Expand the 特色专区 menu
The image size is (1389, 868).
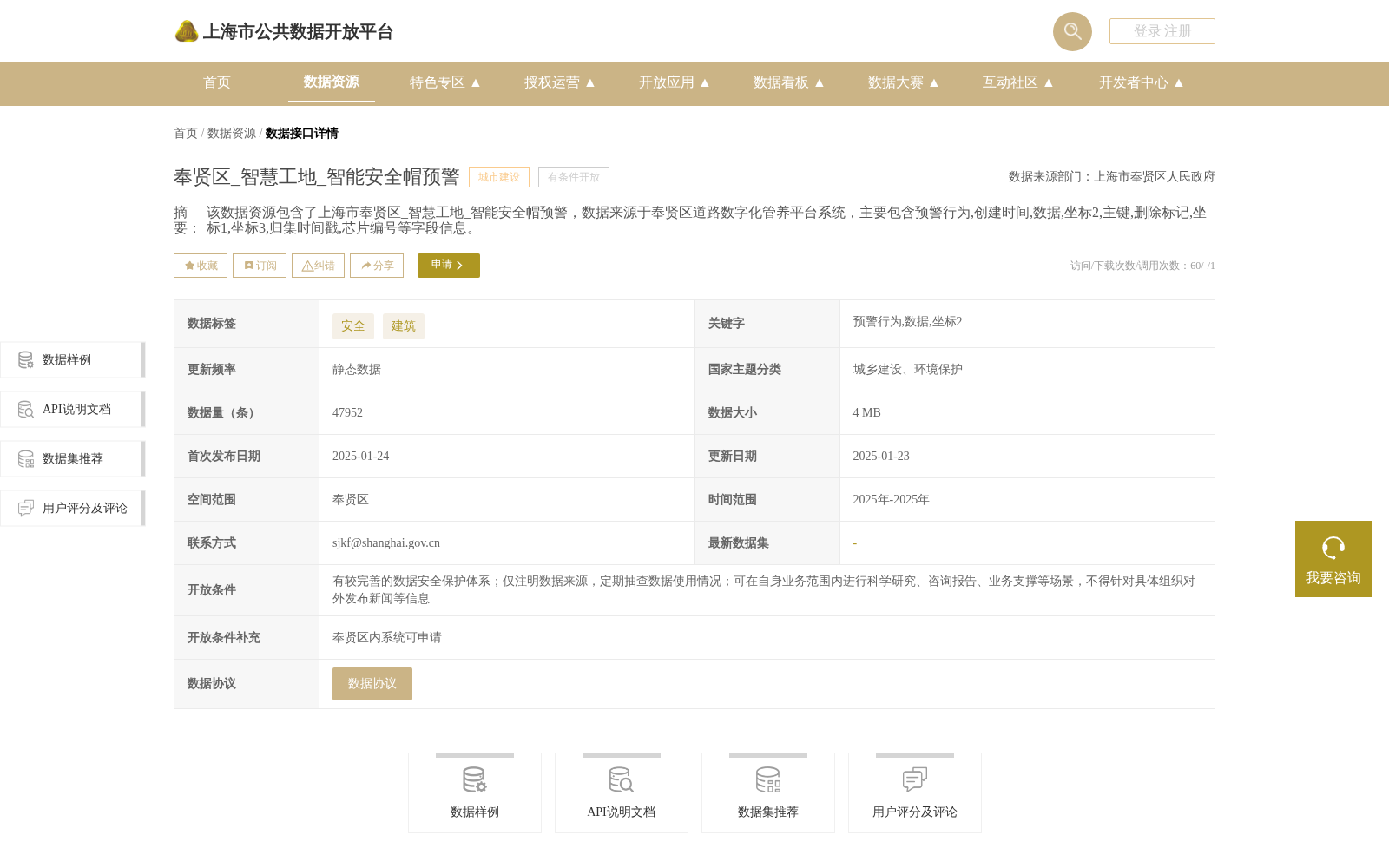(x=445, y=82)
